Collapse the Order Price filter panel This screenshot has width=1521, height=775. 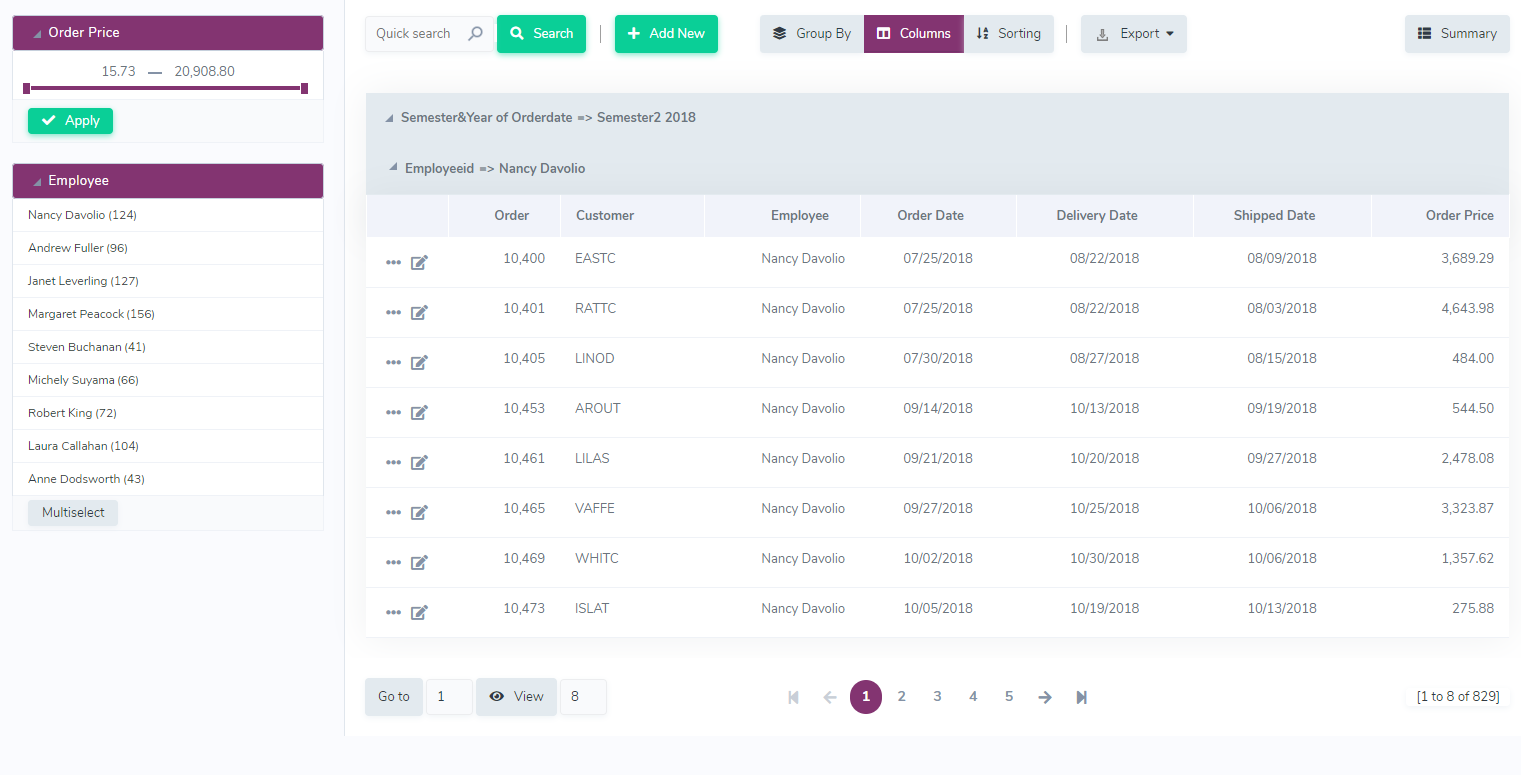coord(37,33)
